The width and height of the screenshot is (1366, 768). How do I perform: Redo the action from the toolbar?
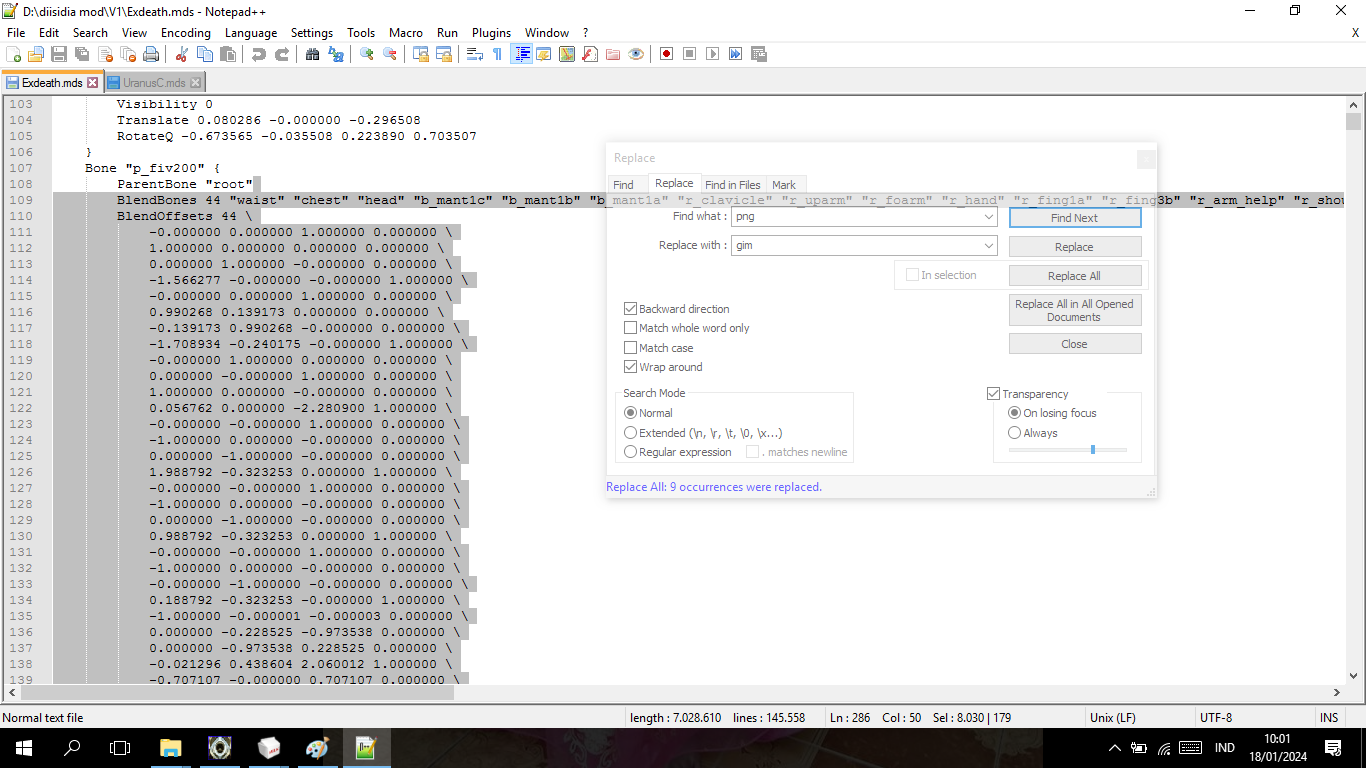(282, 54)
